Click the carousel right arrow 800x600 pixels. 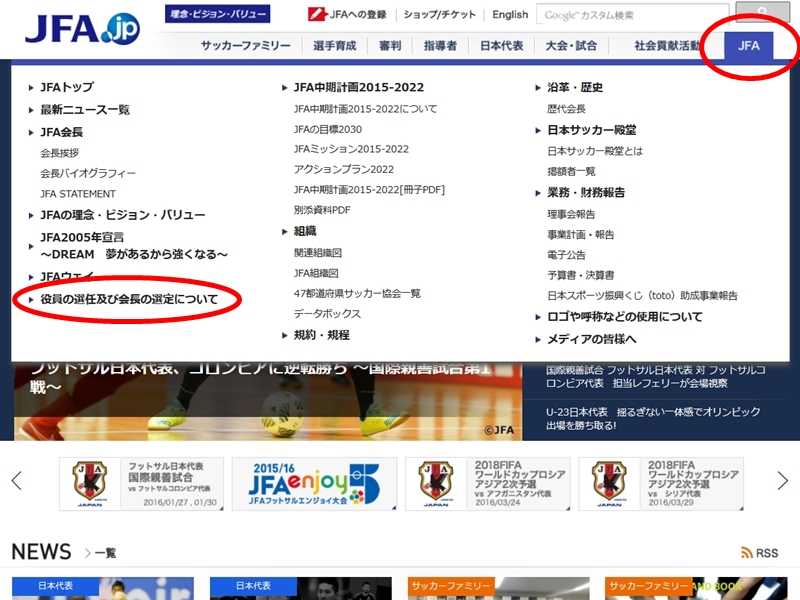pos(783,481)
